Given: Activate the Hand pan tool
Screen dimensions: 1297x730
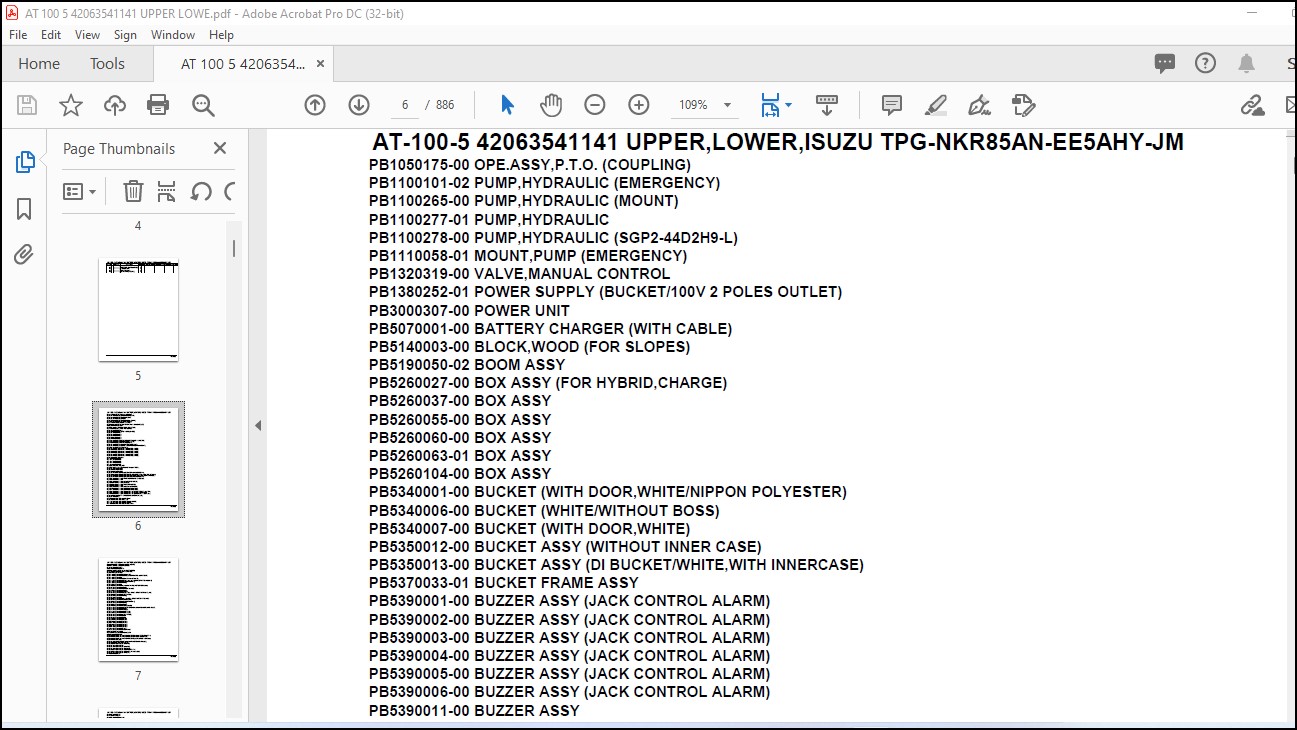Looking at the screenshot, I should click(551, 105).
